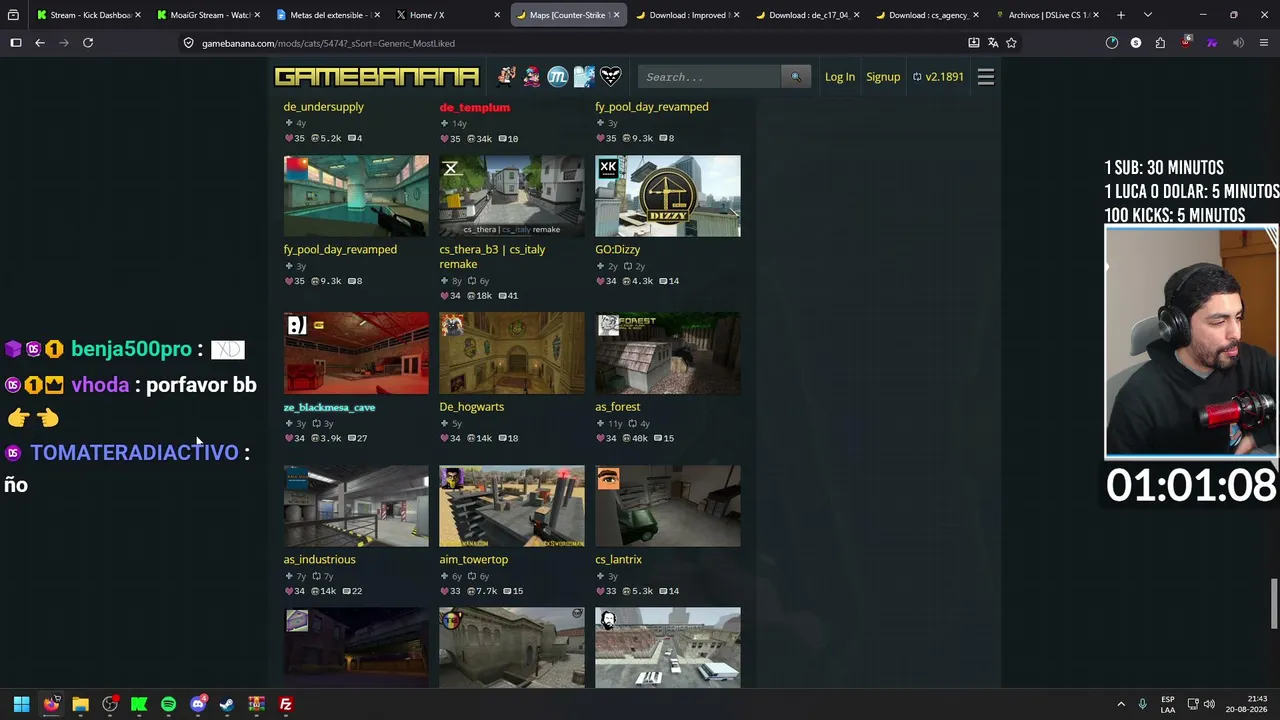The height and width of the screenshot is (720, 1280).
Task: Open the de_undersupply map link
Action: 324,107
